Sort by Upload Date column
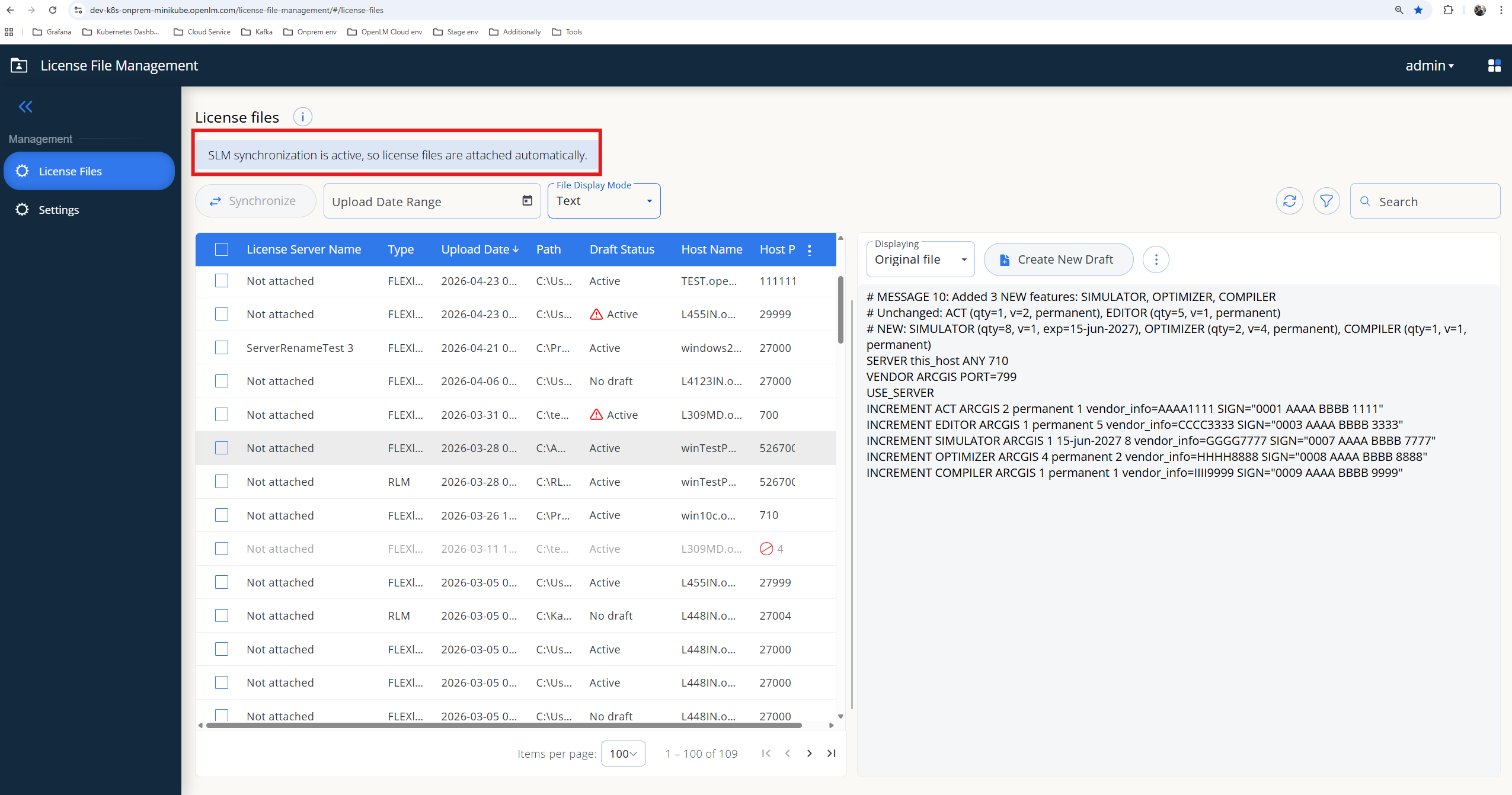Image resolution: width=1512 pixels, height=795 pixels. (x=480, y=249)
